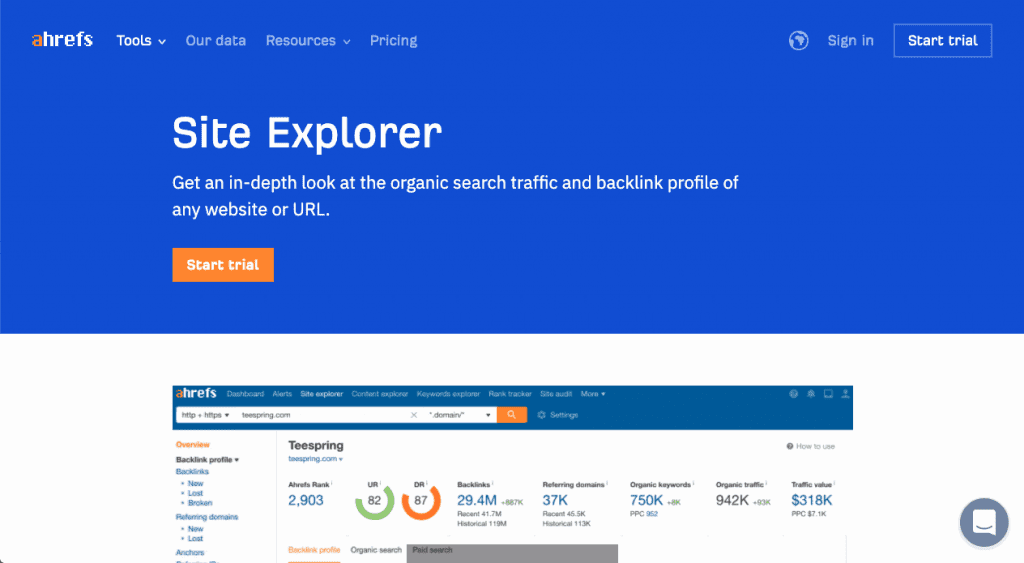This screenshot has height=563, width=1024.
Task: Open Referring domains in the demo sidebar
Action: pyautogui.click(x=207, y=517)
